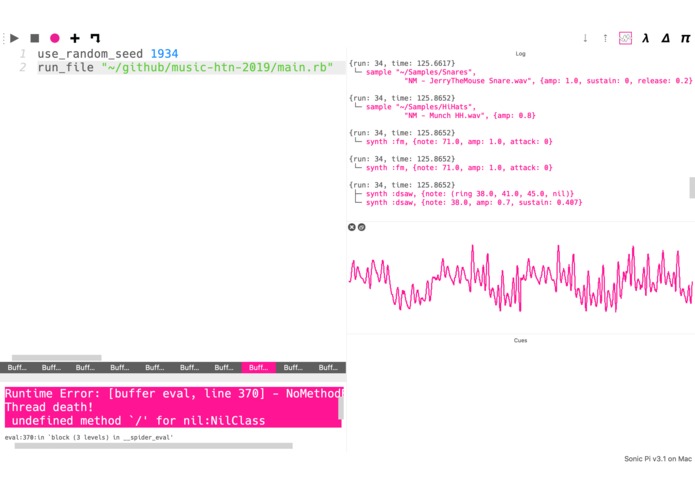Click the Buff... tab right after the pink one

(x=293, y=367)
